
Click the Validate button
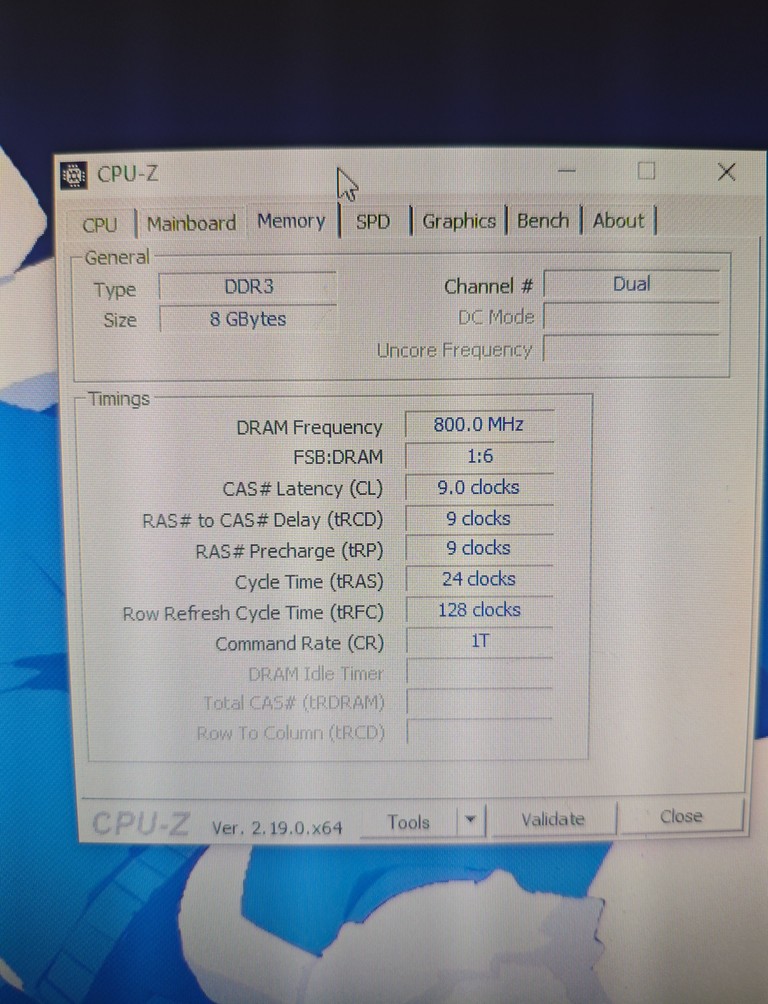click(x=552, y=819)
